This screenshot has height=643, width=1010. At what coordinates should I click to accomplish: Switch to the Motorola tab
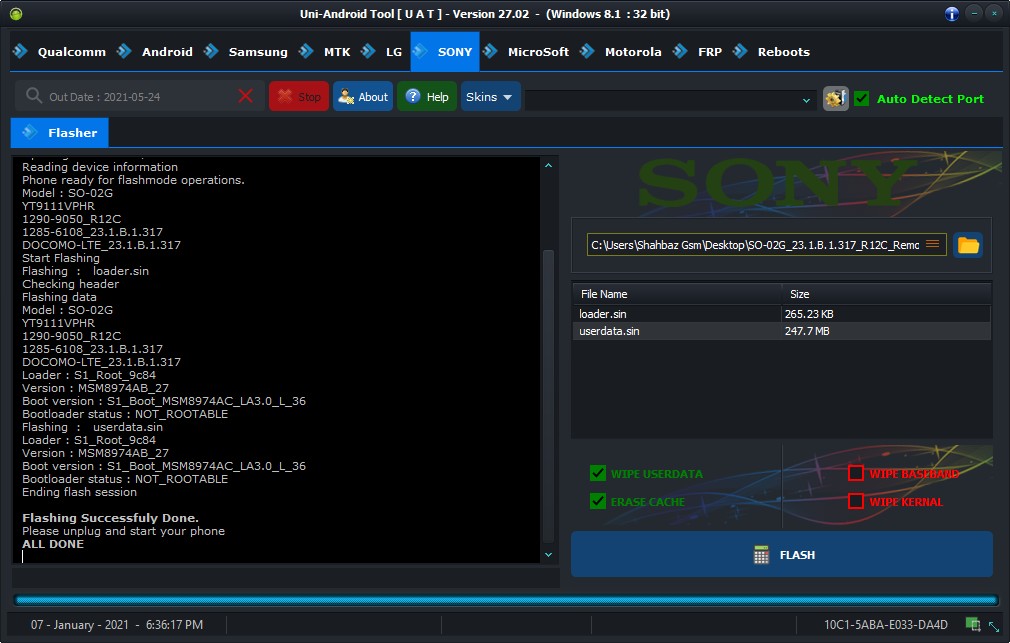pyautogui.click(x=621, y=52)
